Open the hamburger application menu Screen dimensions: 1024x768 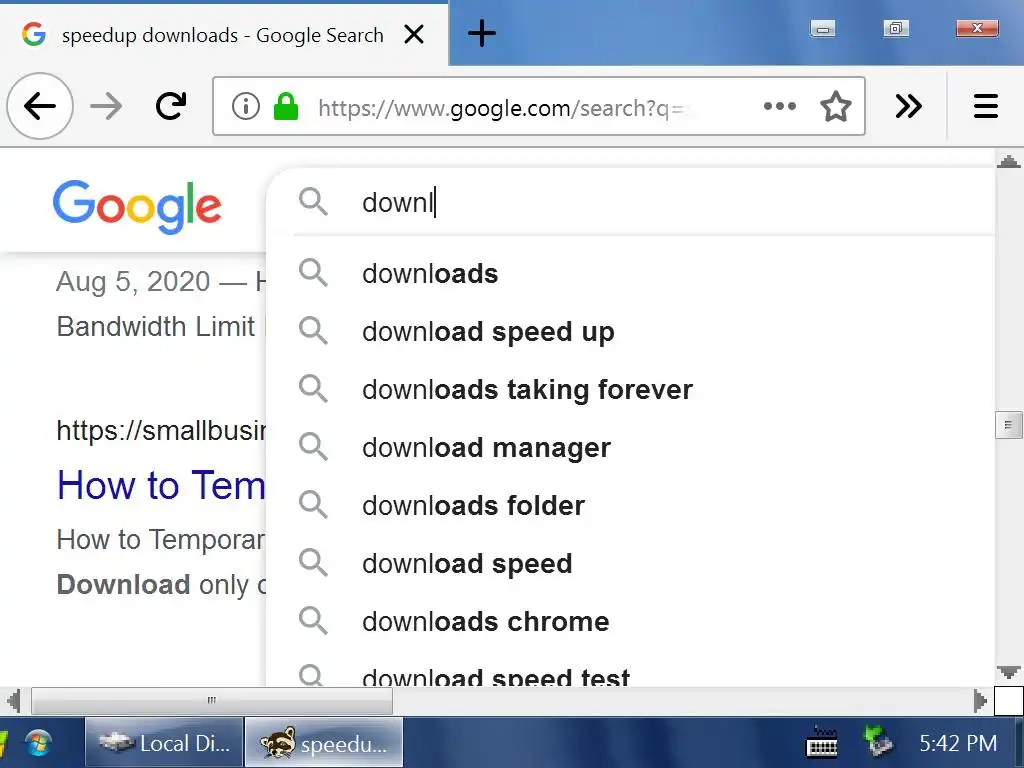(x=985, y=106)
